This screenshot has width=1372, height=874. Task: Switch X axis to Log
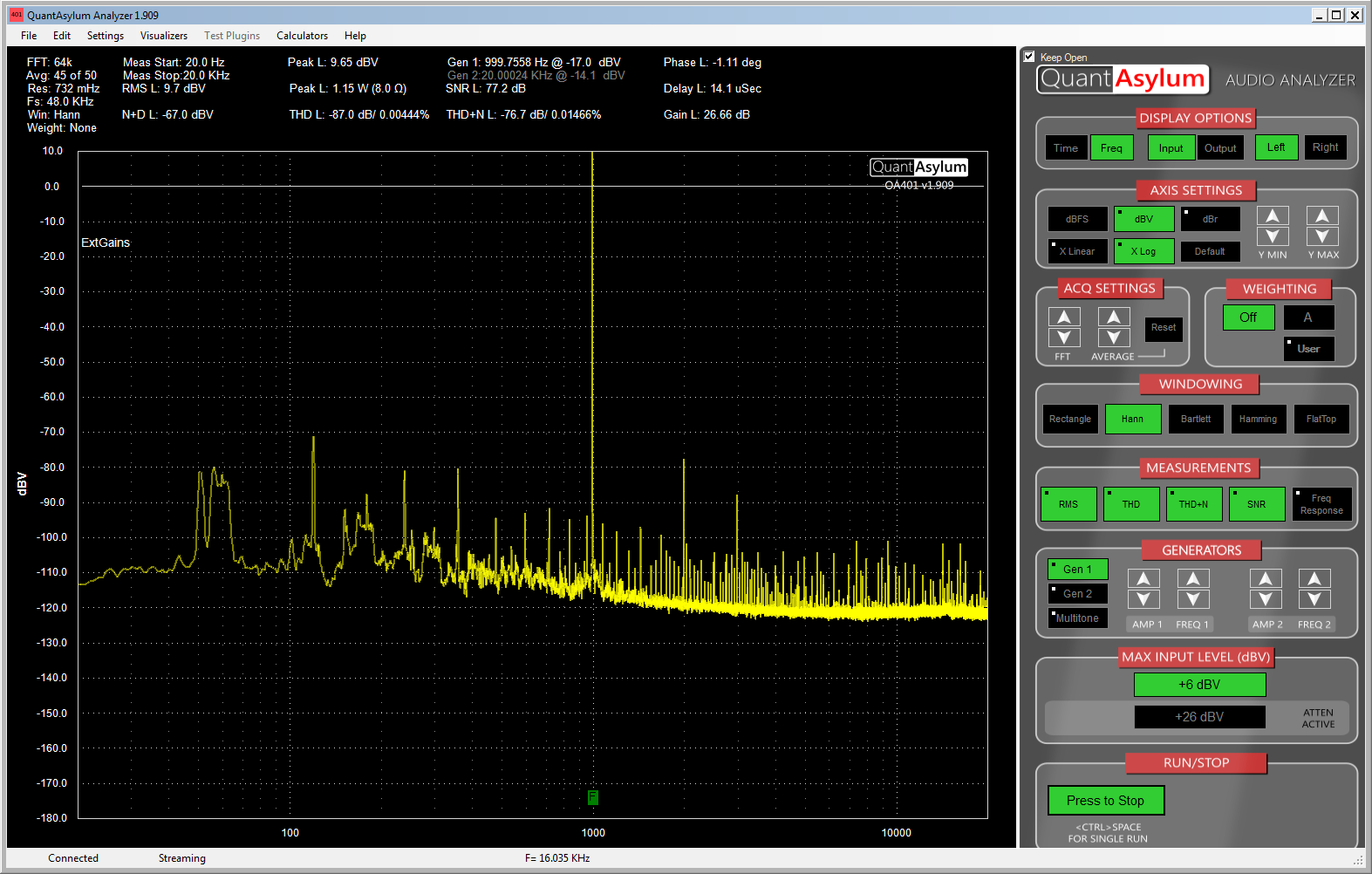pos(1143,251)
